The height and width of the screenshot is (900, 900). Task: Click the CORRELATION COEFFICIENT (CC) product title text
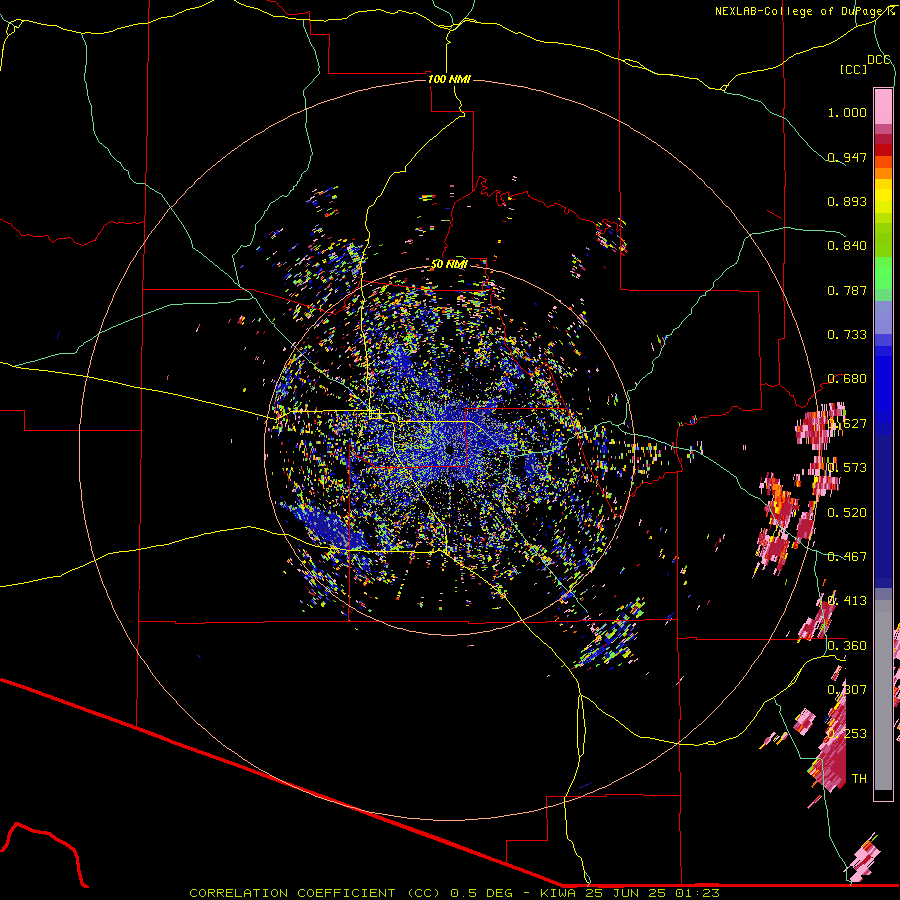(x=315, y=893)
